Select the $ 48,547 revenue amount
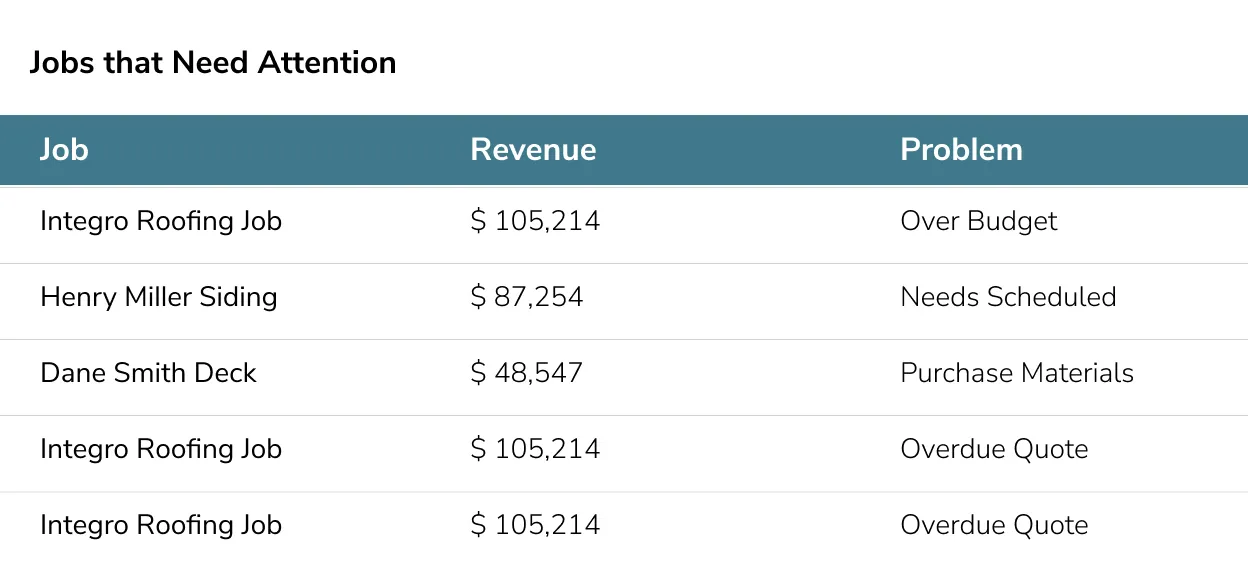1248x578 pixels. (527, 373)
